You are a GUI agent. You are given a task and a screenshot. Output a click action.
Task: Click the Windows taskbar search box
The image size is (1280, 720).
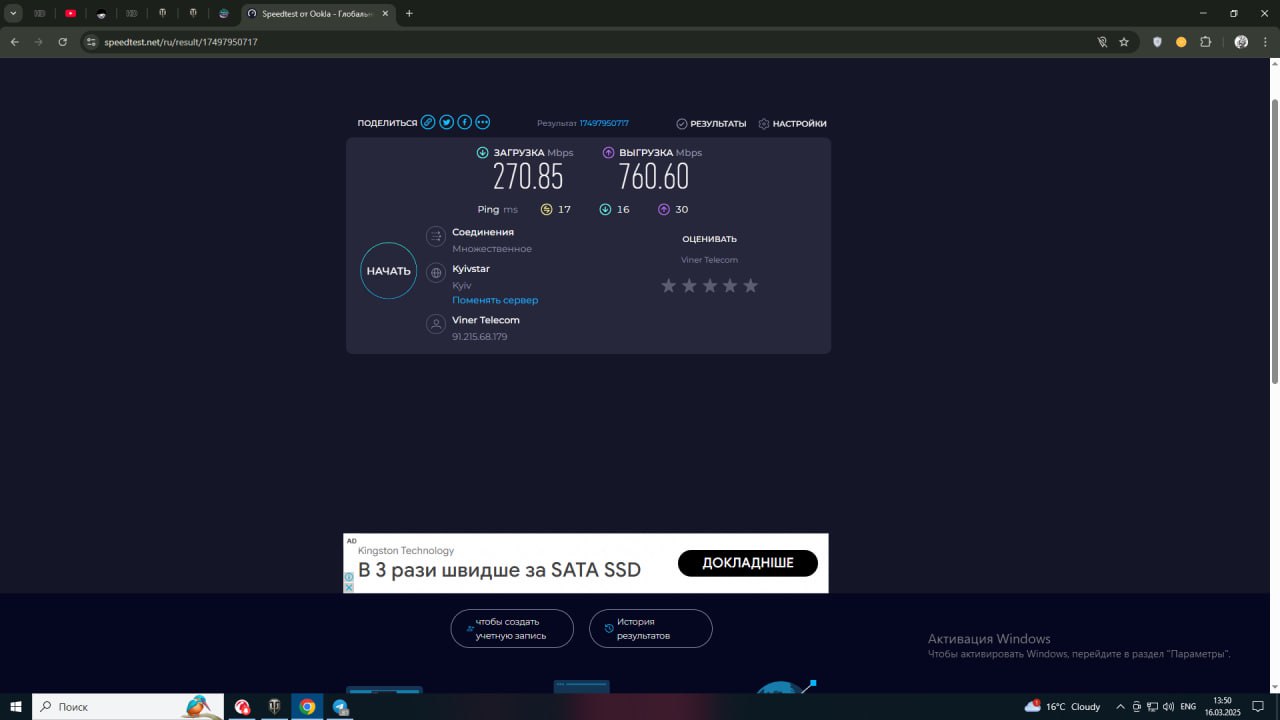[x=128, y=706]
